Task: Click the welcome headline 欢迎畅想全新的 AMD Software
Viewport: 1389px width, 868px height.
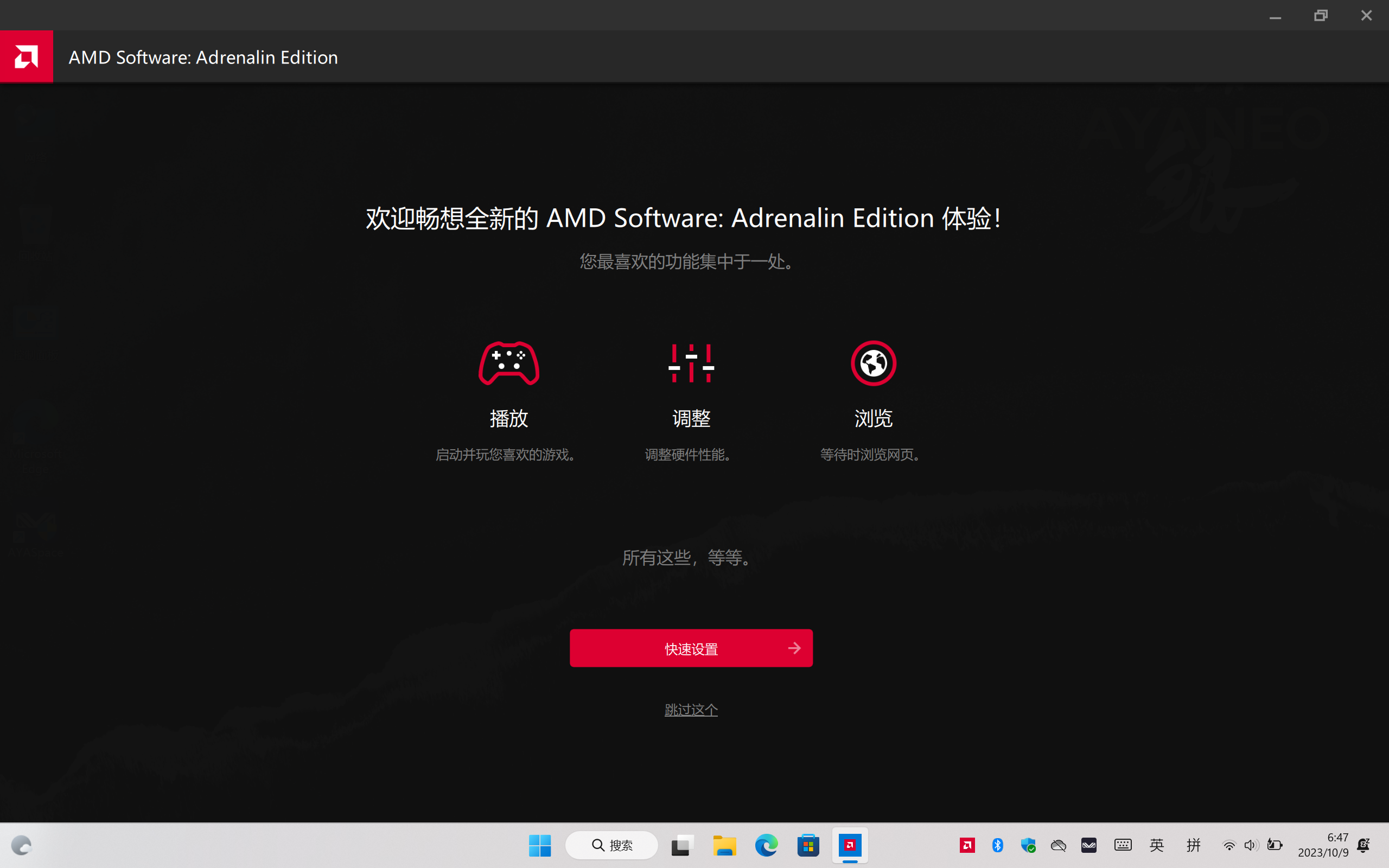Action: [x=683, y=218]
